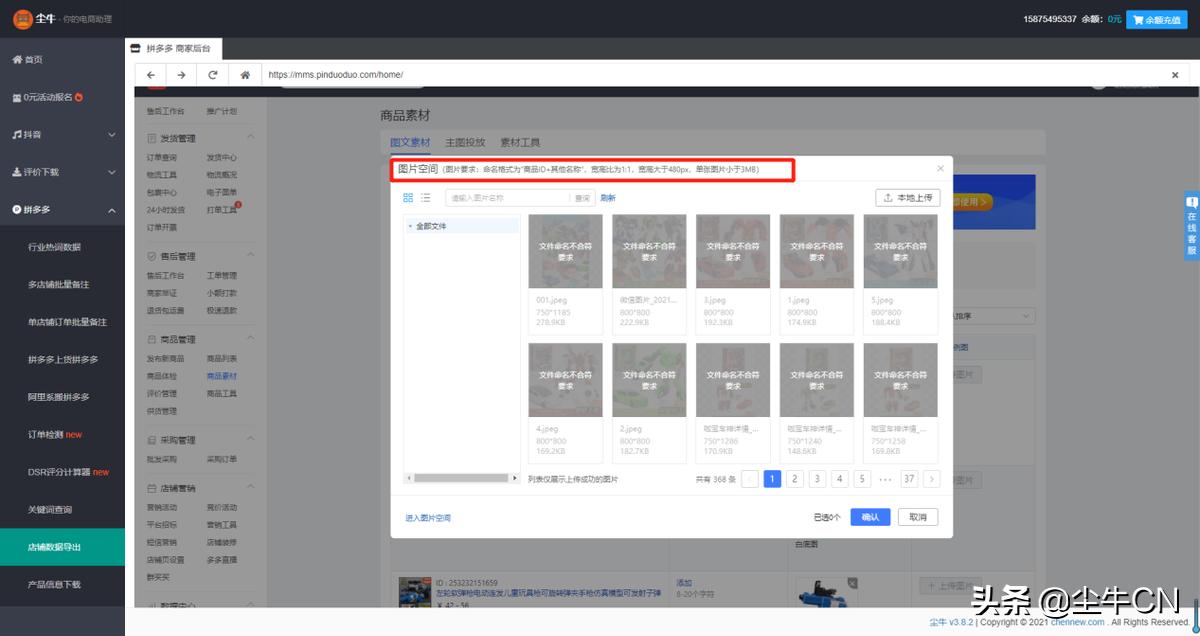Reload the page with refresh icon
Viewport: 1200px width, 636px height.
[x=213, y=75]
